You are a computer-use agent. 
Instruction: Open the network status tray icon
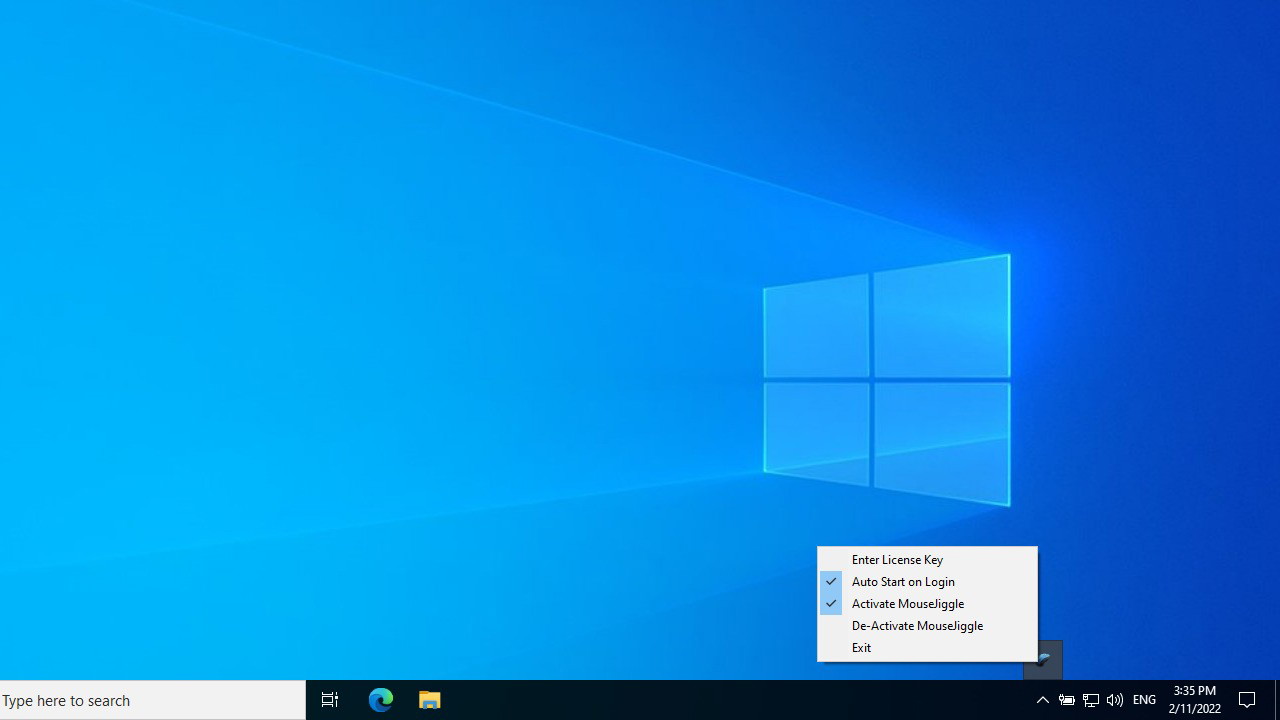[1091, 700]
